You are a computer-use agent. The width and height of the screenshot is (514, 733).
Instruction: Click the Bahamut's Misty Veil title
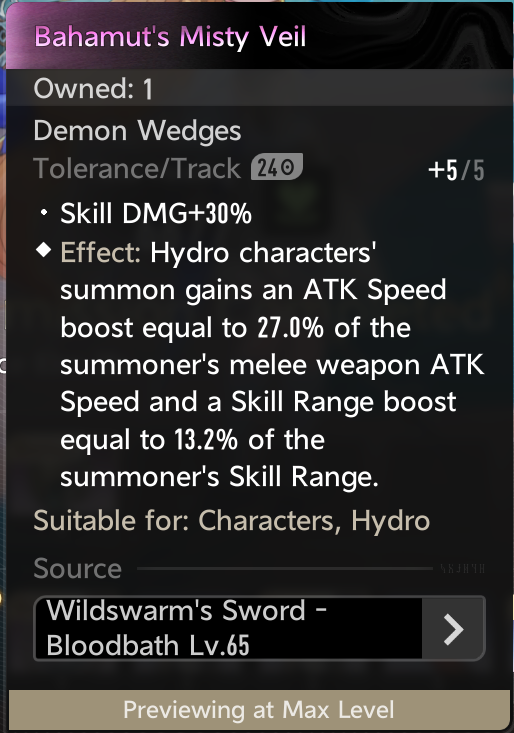point(170,36)
